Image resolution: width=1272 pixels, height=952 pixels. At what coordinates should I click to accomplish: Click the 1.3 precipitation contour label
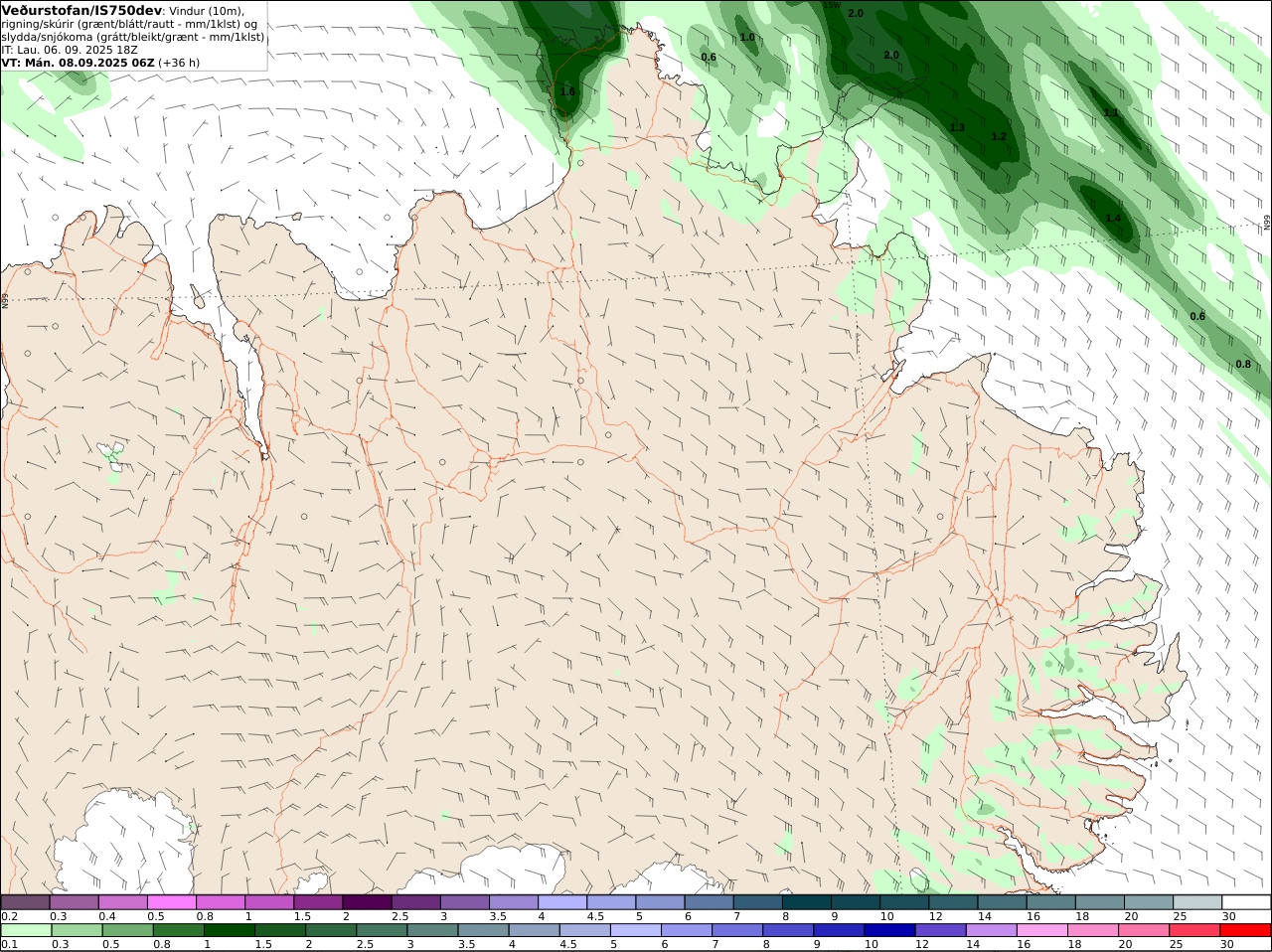pos(957,127)
